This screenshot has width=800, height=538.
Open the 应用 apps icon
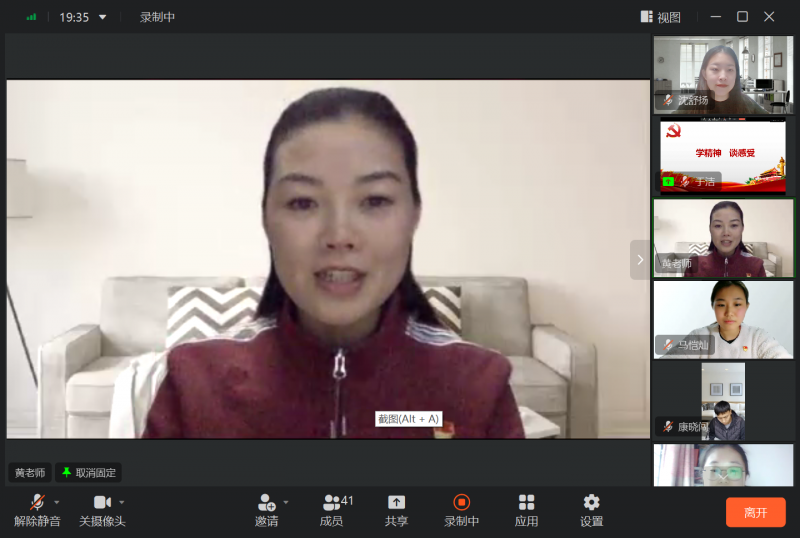[526, 502]
